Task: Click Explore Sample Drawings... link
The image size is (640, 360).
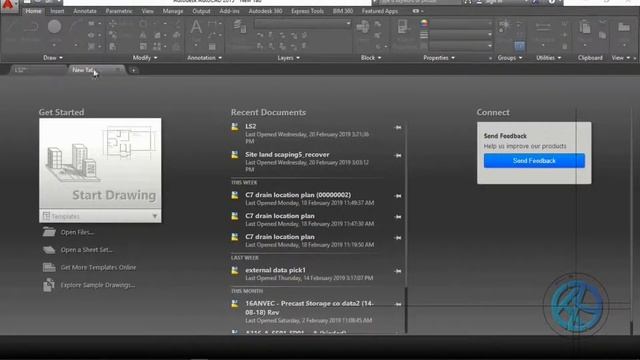Action: [98, 285]
